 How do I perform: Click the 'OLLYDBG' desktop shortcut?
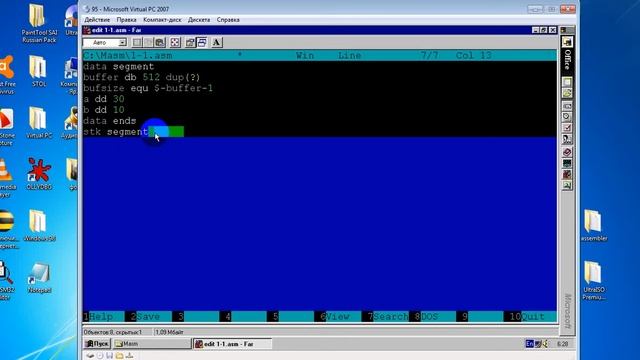pos(39,174)
